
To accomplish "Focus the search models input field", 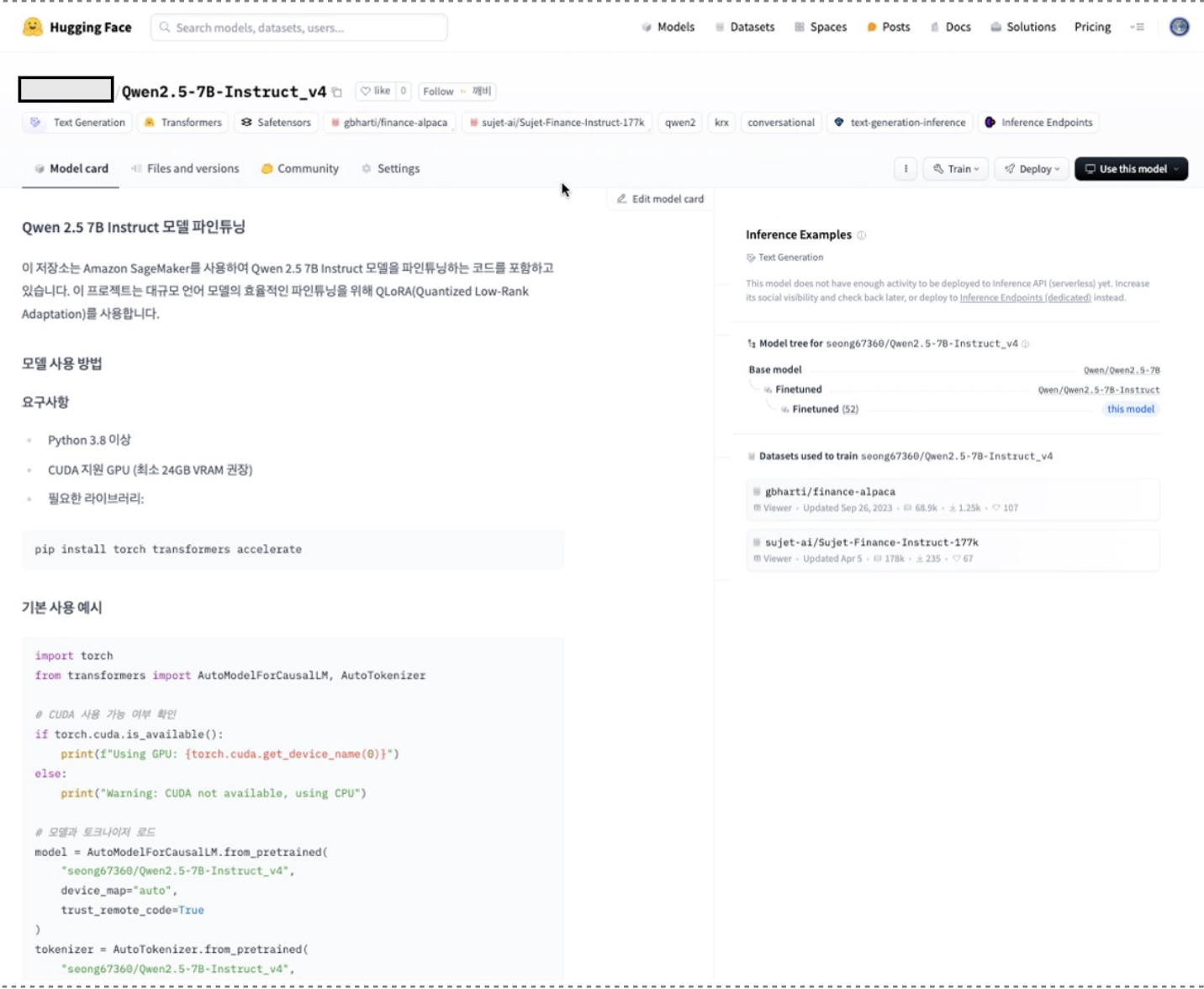I will (298, 28).
